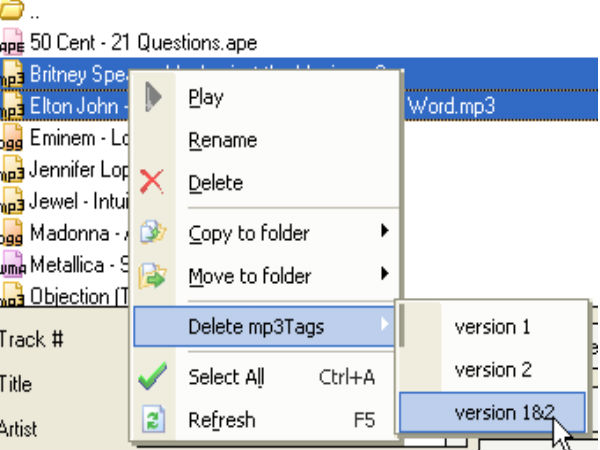Viewport: 600px width, 450px height.
Task: Click the ape file icon for 50 Cent
Action: pos(12,42)
